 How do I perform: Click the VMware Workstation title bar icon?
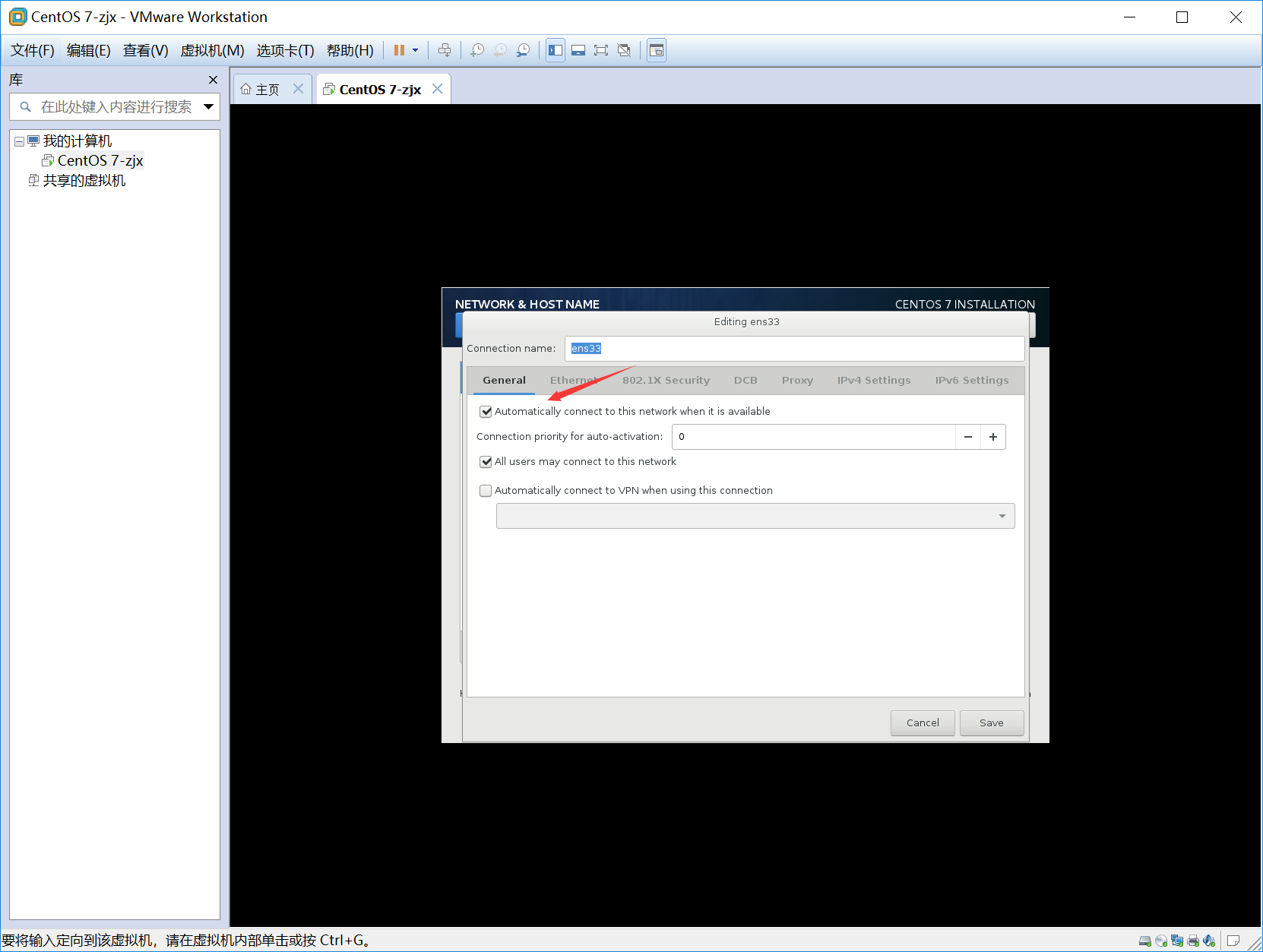(x=17, y=17)
